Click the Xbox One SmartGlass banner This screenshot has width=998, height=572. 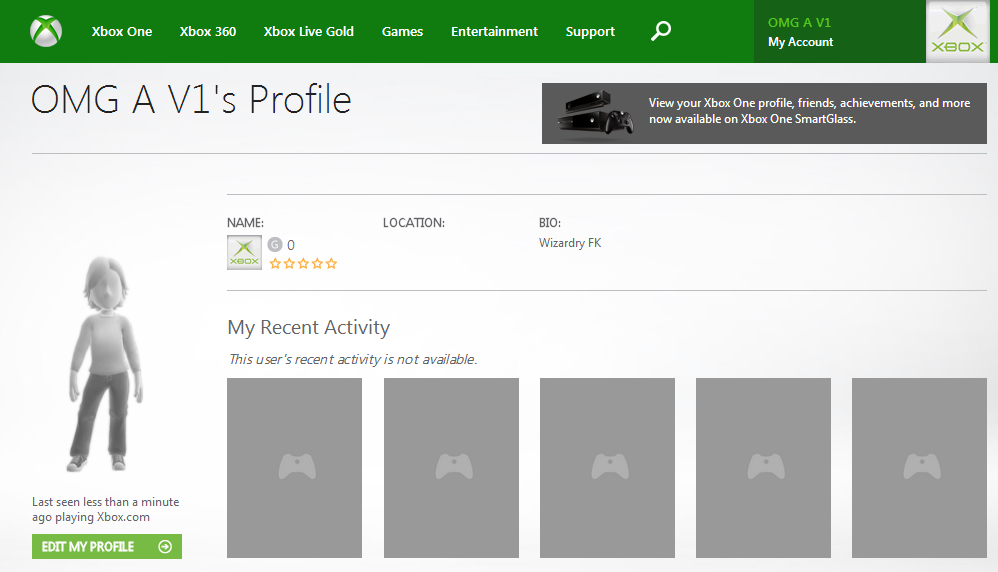pos(764,113)
